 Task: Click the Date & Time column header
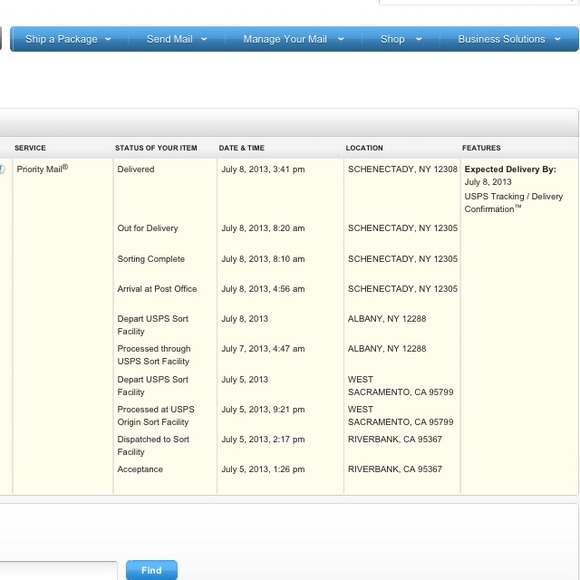(241, 148)
